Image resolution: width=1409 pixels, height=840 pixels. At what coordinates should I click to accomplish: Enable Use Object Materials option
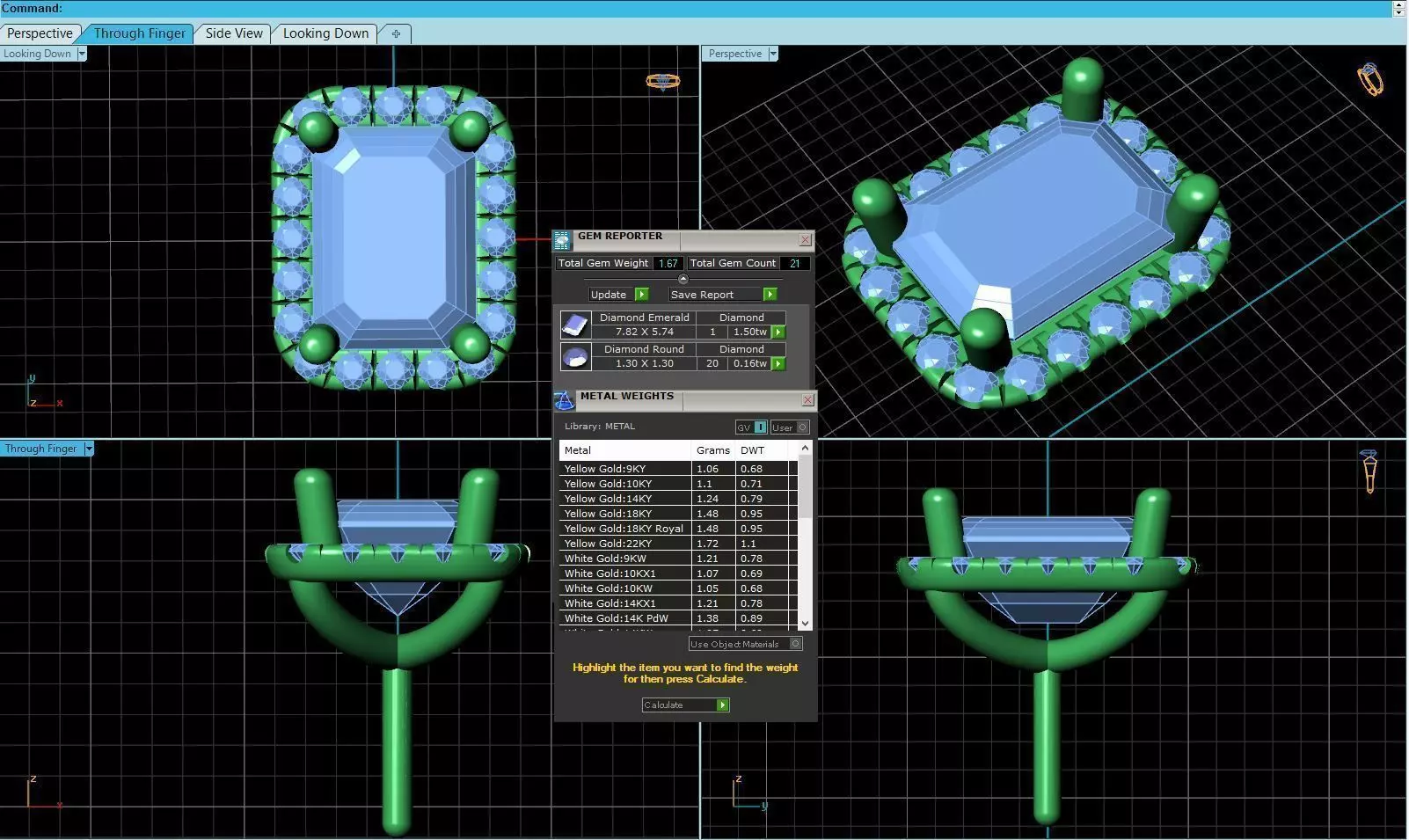[x=745, y=644]
